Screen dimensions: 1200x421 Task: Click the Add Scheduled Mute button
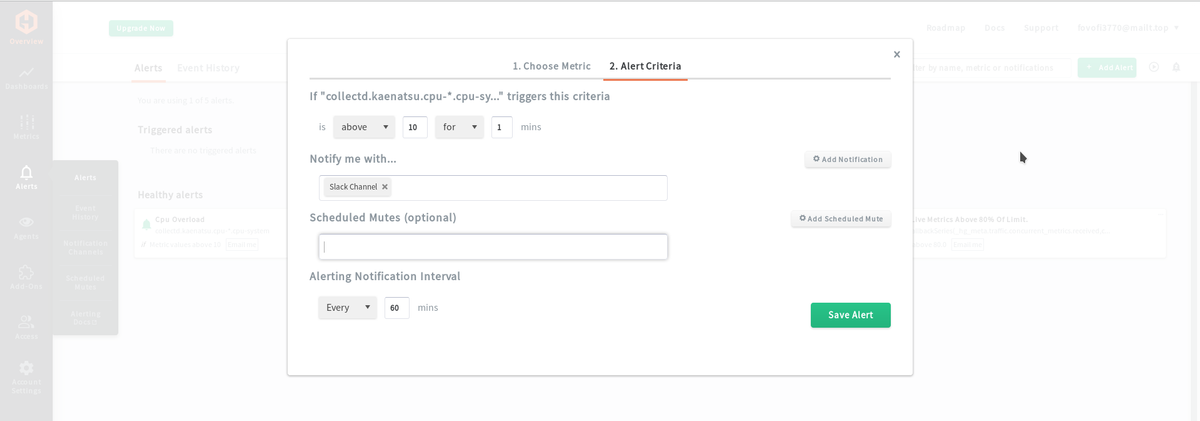click(x=841, y=218)
